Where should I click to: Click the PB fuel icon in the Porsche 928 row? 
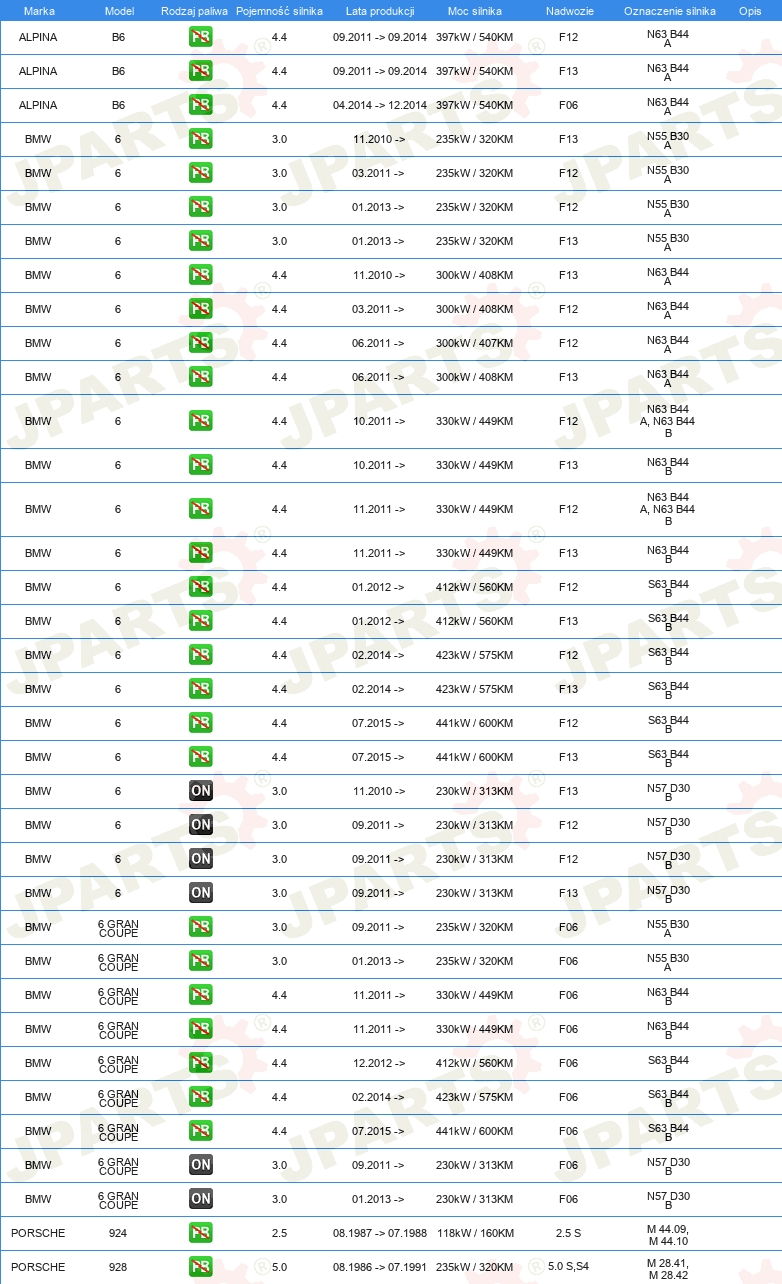201,1268
